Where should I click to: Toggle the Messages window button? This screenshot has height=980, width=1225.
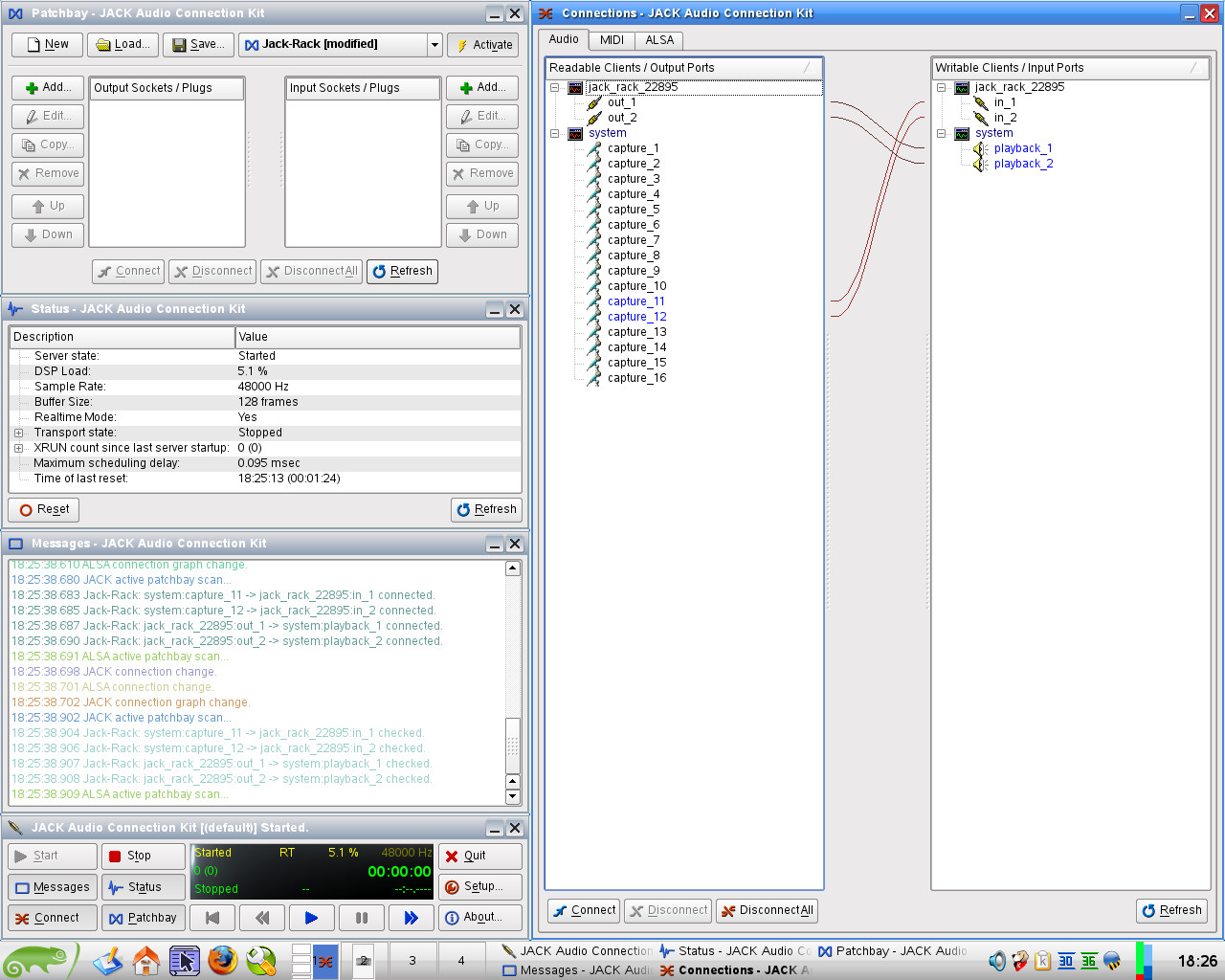pyautogui.click(x=53, y=887)
